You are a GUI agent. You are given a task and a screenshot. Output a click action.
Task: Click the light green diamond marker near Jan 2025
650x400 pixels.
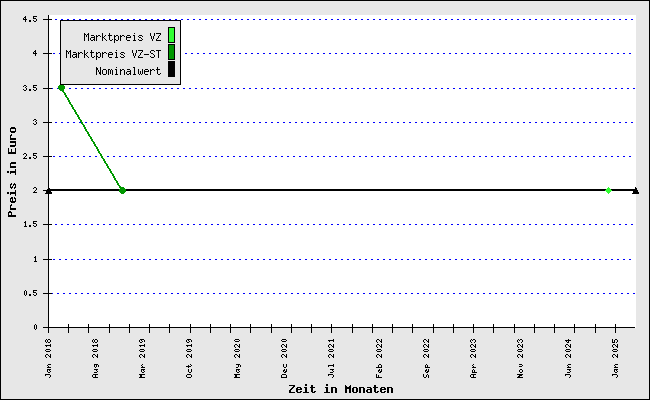pyautogui.click(x=608, y=190)
